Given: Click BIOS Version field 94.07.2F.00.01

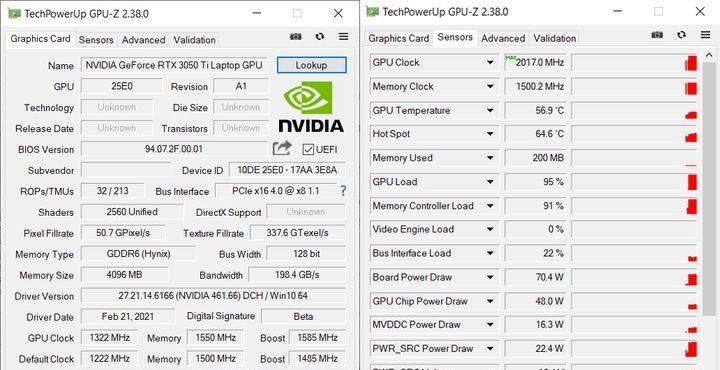Looking at the screenshot, I should pos(174,149).
